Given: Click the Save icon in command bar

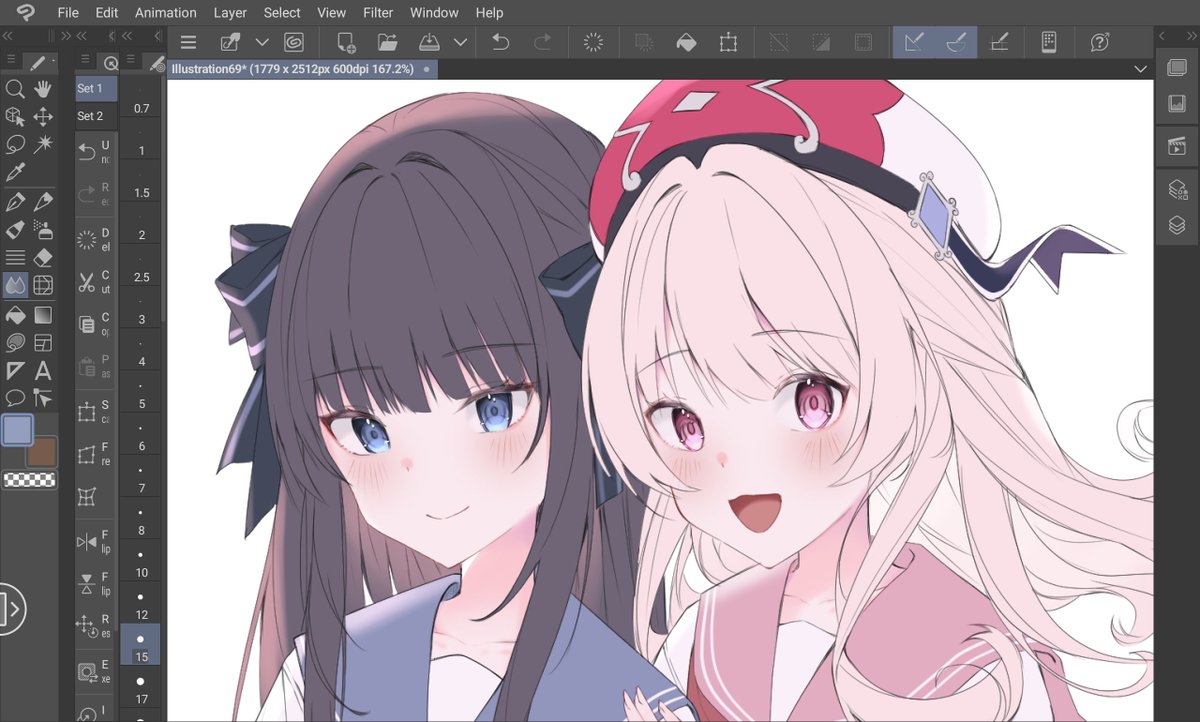Looking at the screenshot, I should (x=428, y=42).
